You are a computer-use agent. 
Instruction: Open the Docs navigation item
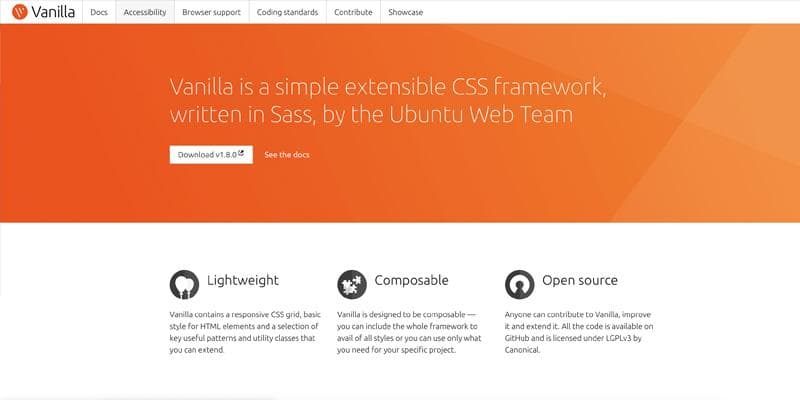pos(99,12)
